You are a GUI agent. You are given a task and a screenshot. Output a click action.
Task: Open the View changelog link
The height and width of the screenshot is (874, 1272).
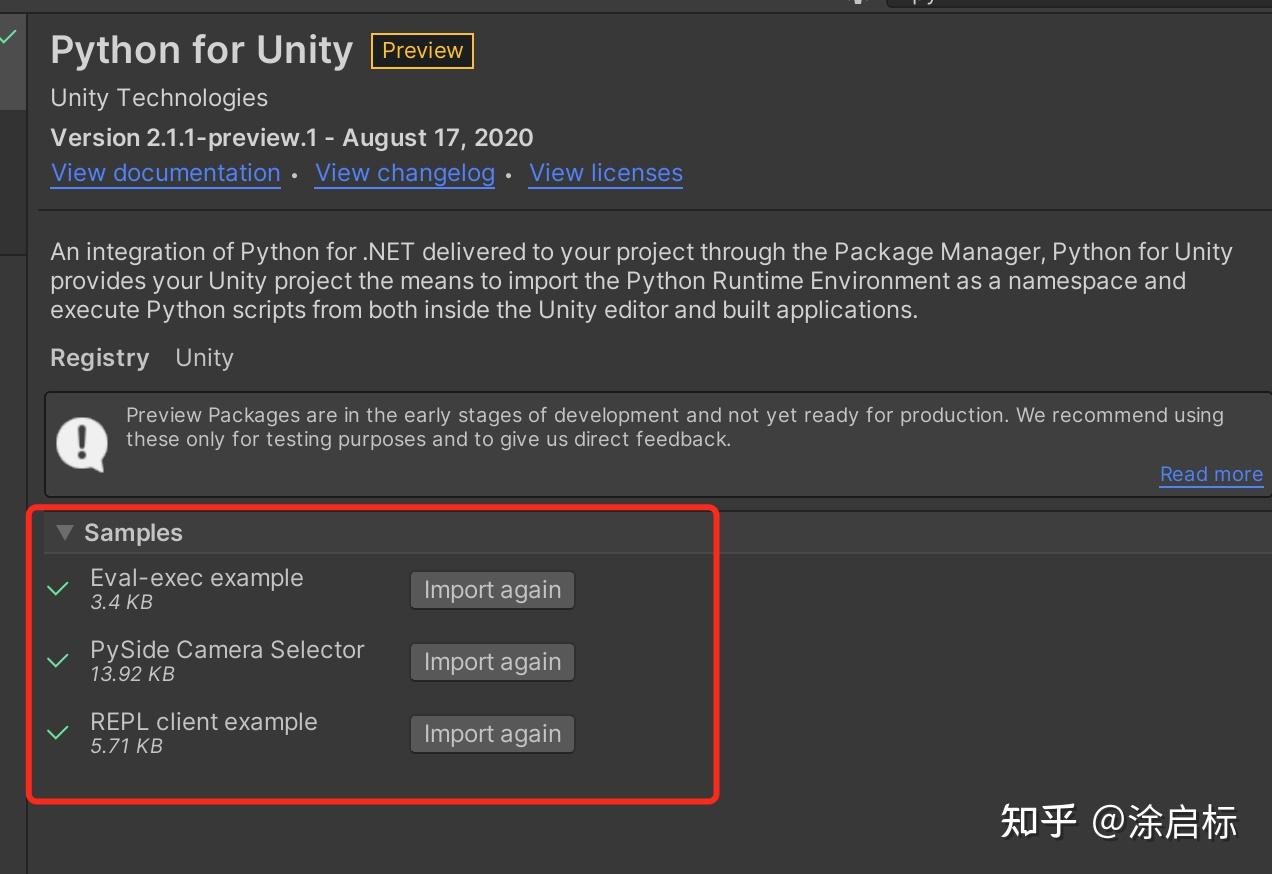pyautogui.click(x=404, y=173)
